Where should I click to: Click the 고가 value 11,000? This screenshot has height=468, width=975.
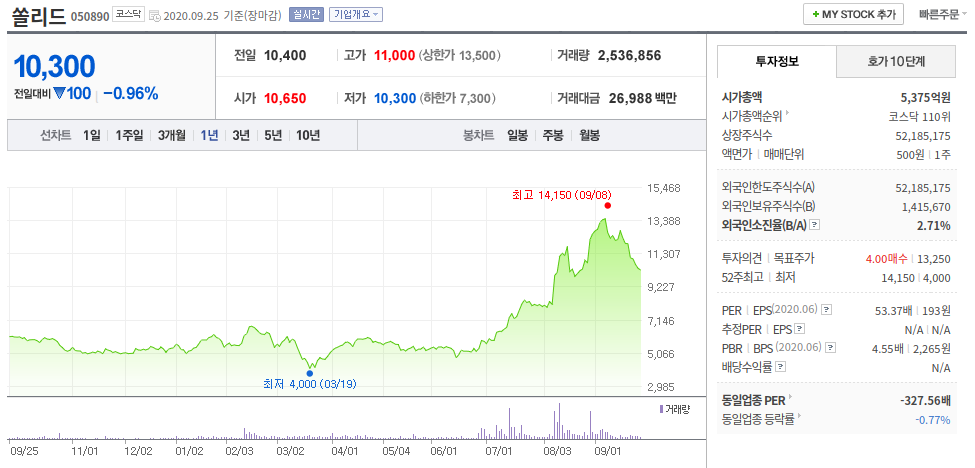pyautogui.click(x=394, y=55)
